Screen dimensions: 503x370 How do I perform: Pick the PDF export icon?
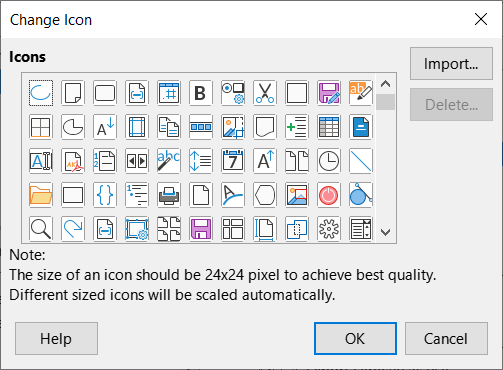pyautogui.click(x=73, y=161)
